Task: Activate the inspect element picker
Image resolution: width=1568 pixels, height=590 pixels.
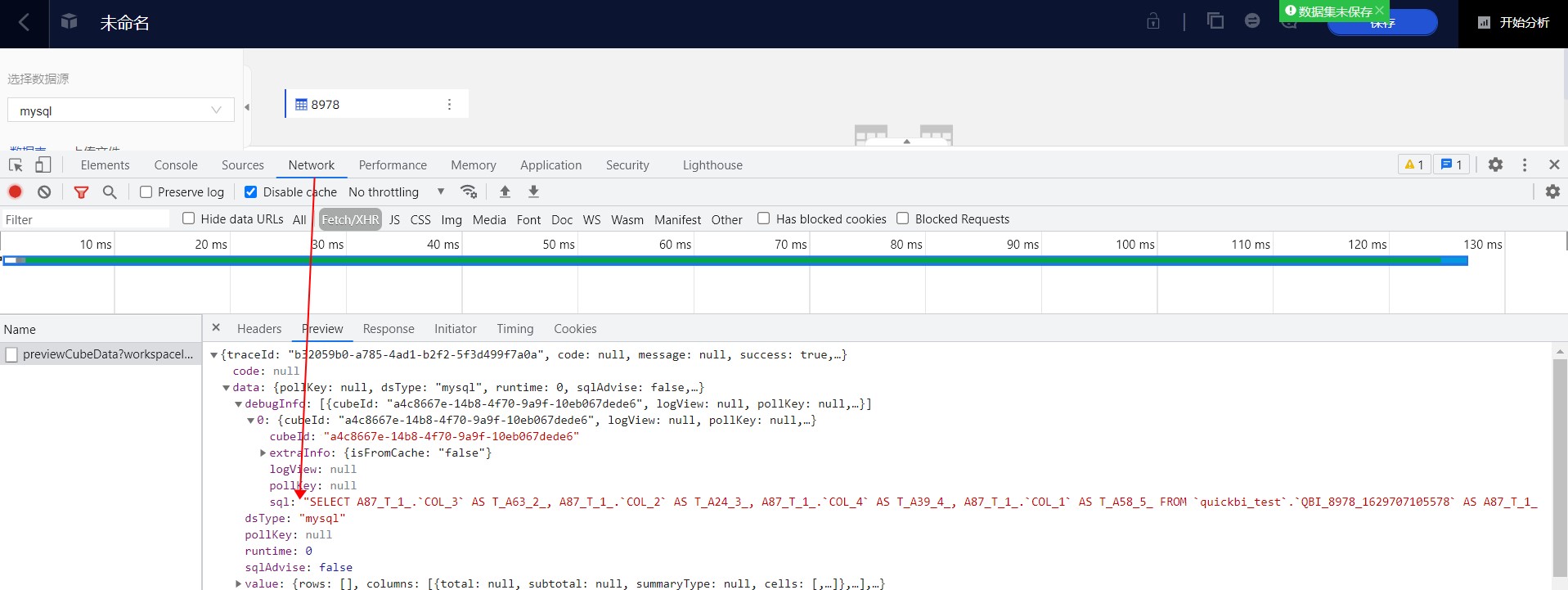Action: (x=16, y=164)
